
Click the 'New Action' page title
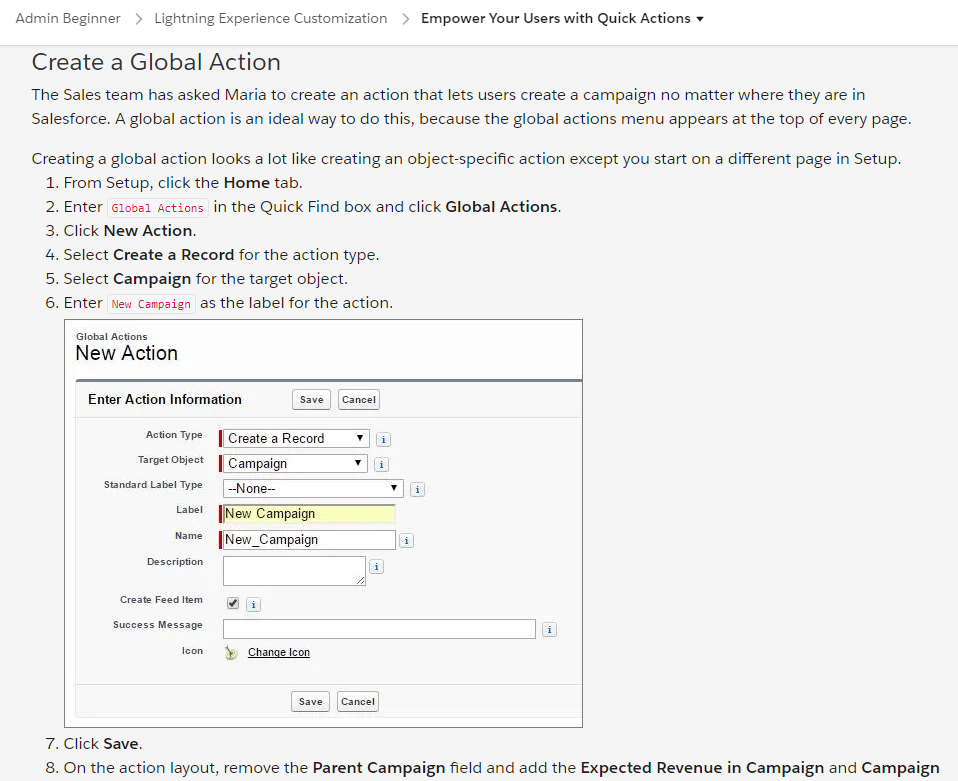tap(126, 353)
